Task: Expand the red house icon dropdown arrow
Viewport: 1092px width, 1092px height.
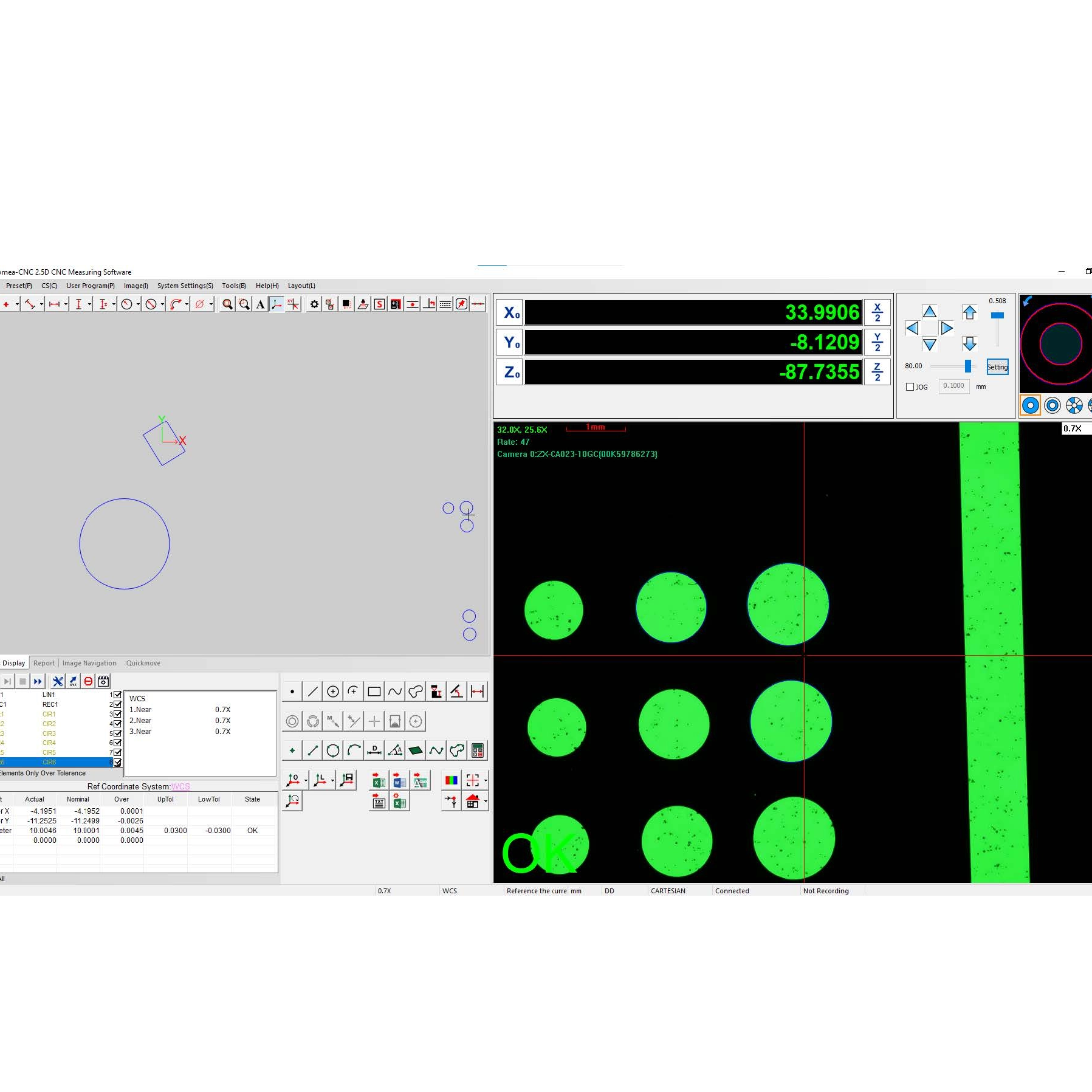Action: click(x=486, y=802)
